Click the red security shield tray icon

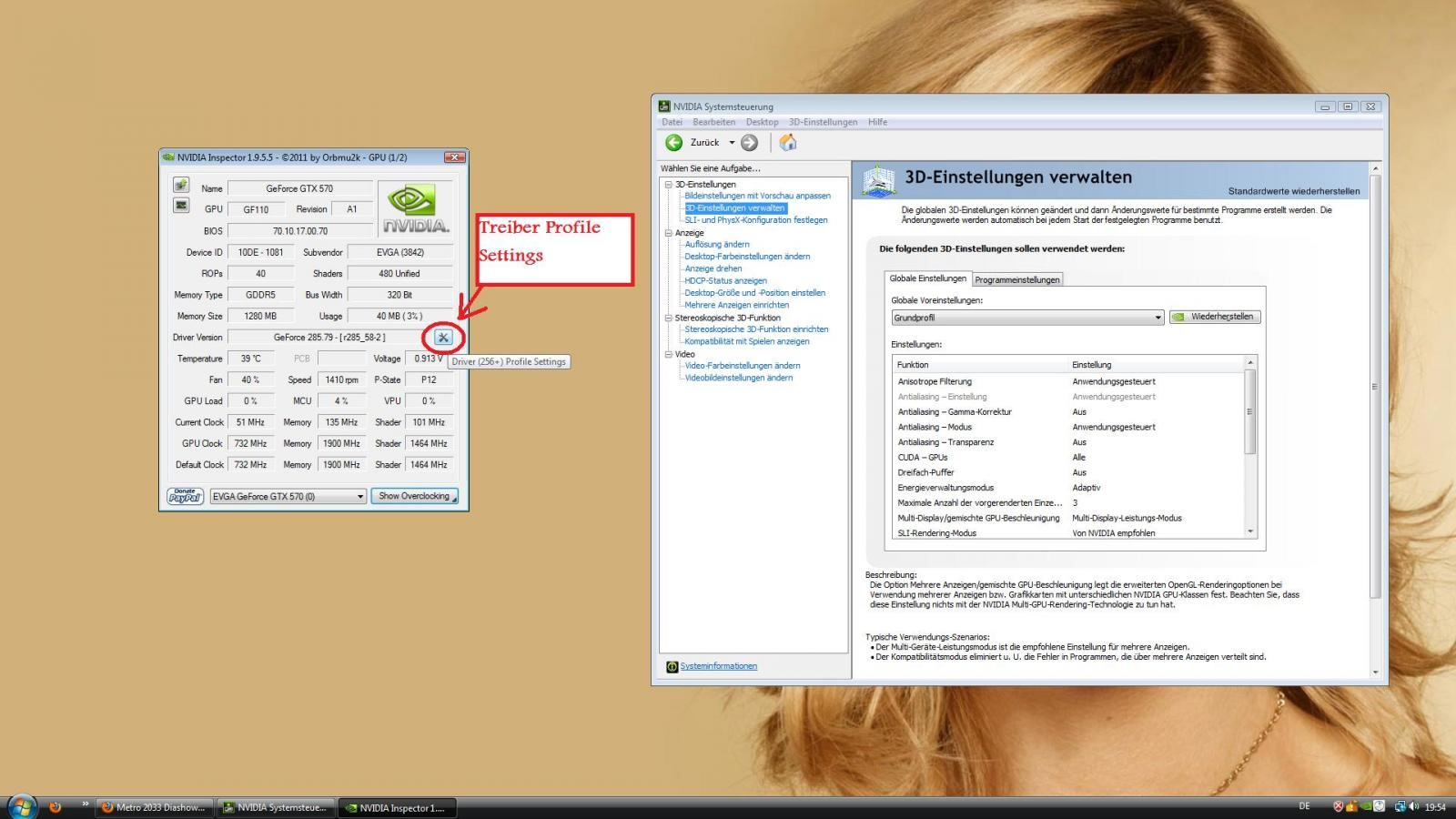click(x=1339, y=806)
